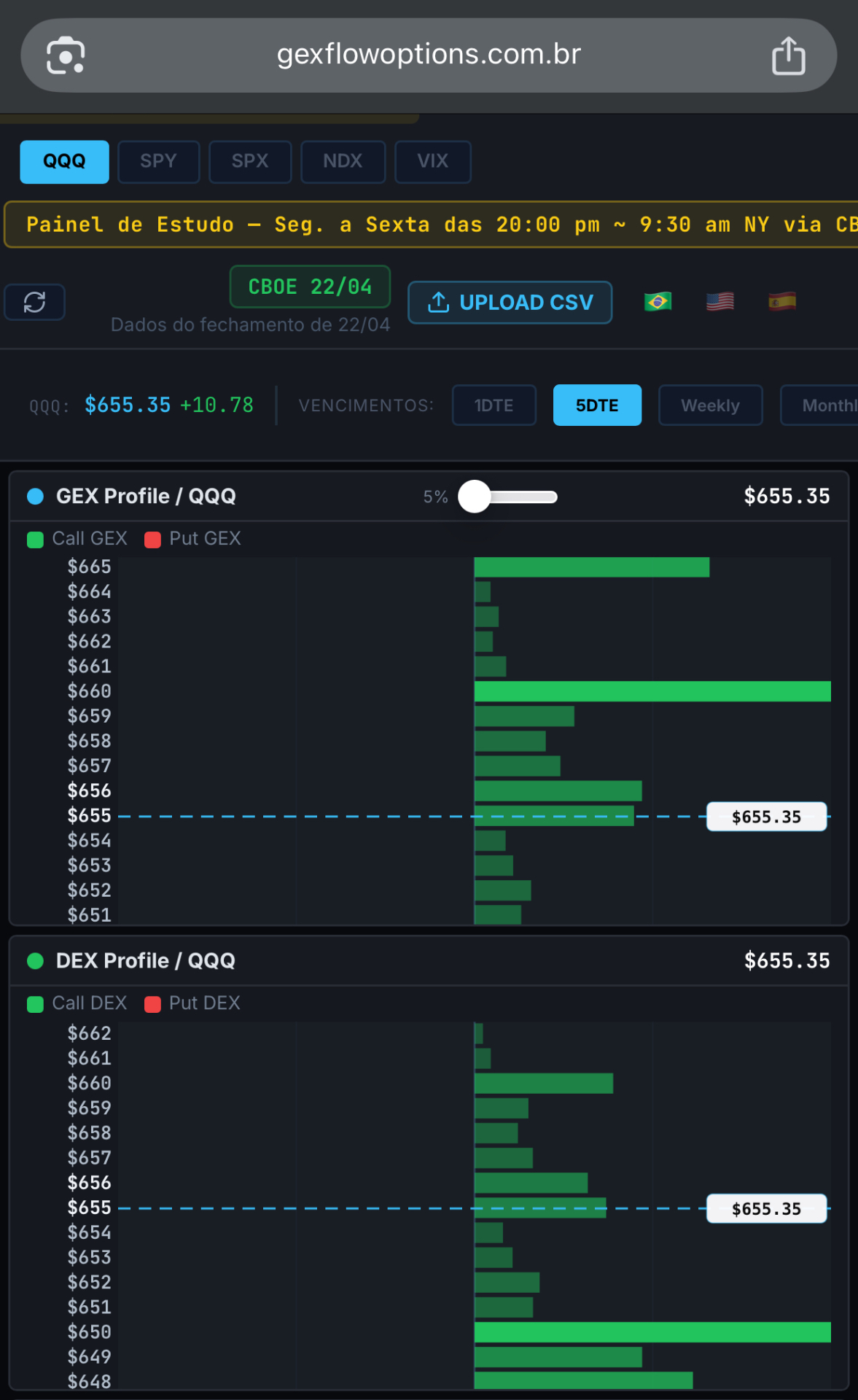The height and width of the screenshot is (1400, 858).
Task: Tap the camera scan icon in address bar
Action: (66, 55)
